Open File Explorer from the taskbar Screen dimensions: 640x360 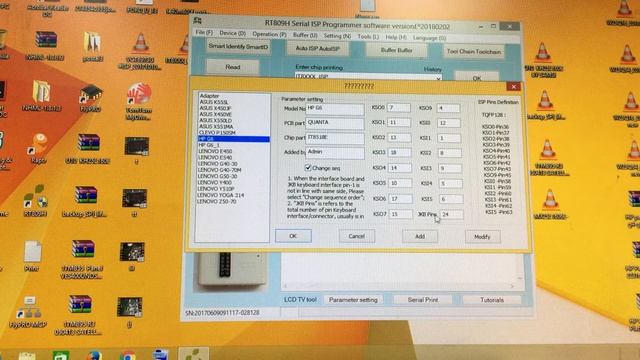point(27,356)
